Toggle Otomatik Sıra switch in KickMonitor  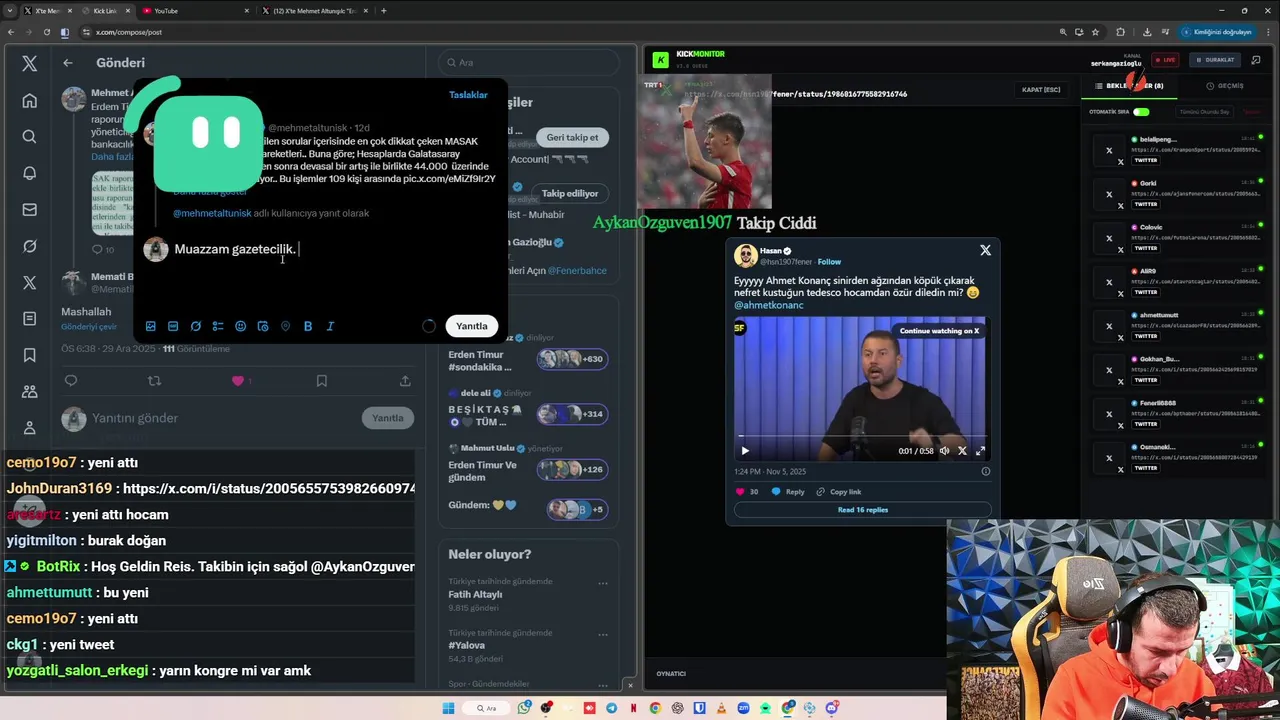[1141, 112]
